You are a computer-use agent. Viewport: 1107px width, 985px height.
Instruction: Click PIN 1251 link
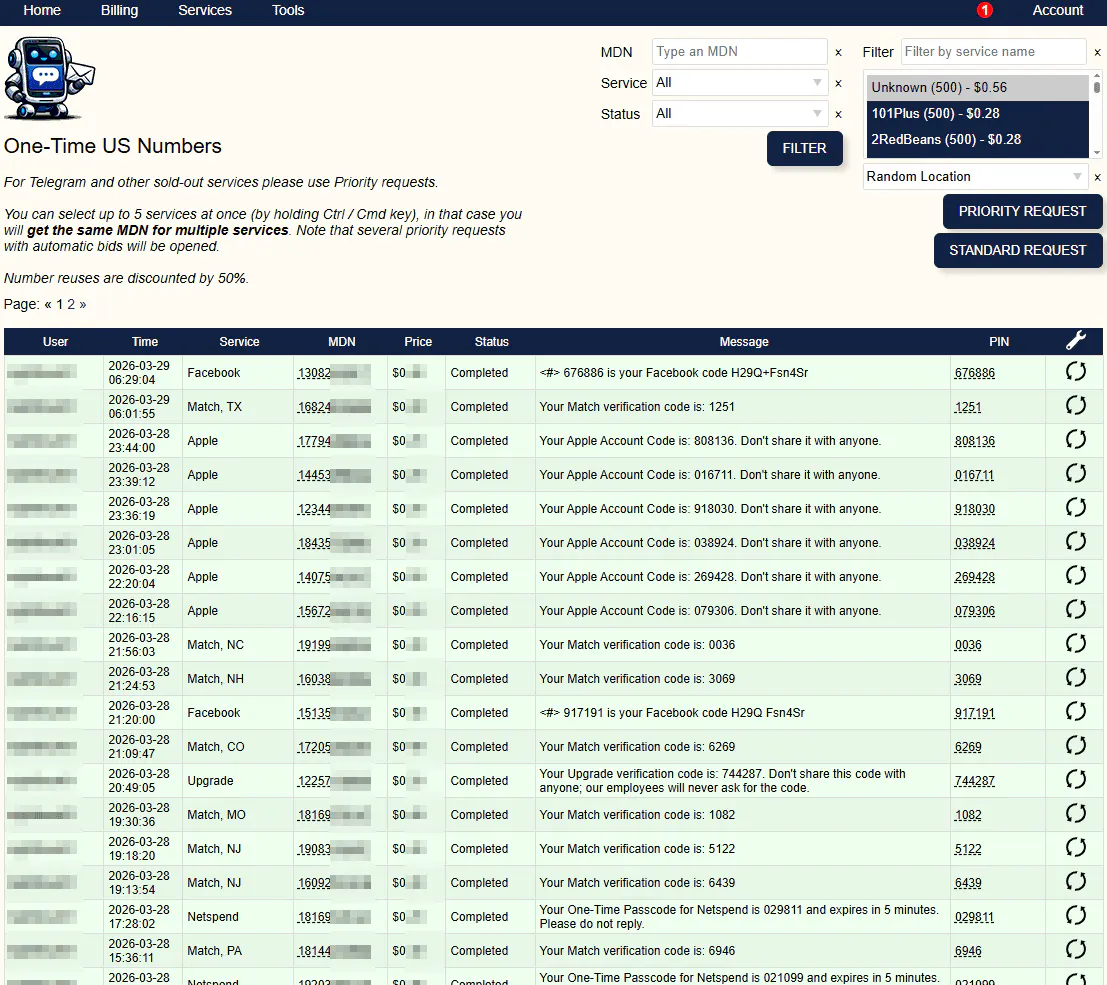(x=967, y=407)
